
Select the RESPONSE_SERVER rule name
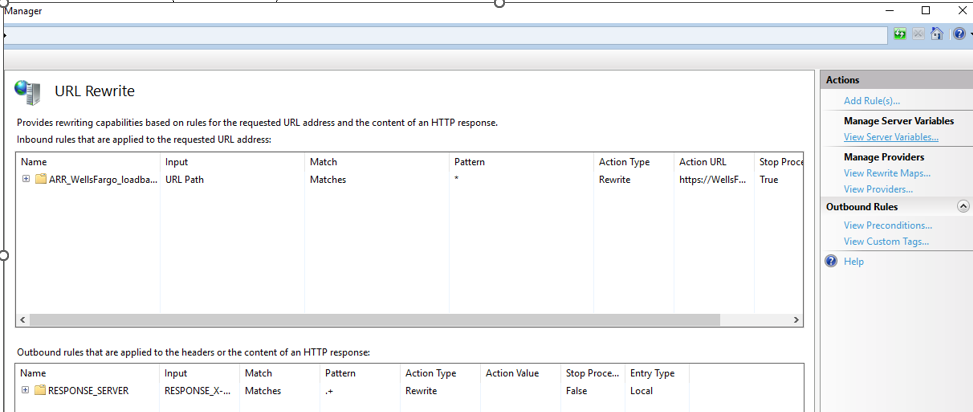click(89, 390)
